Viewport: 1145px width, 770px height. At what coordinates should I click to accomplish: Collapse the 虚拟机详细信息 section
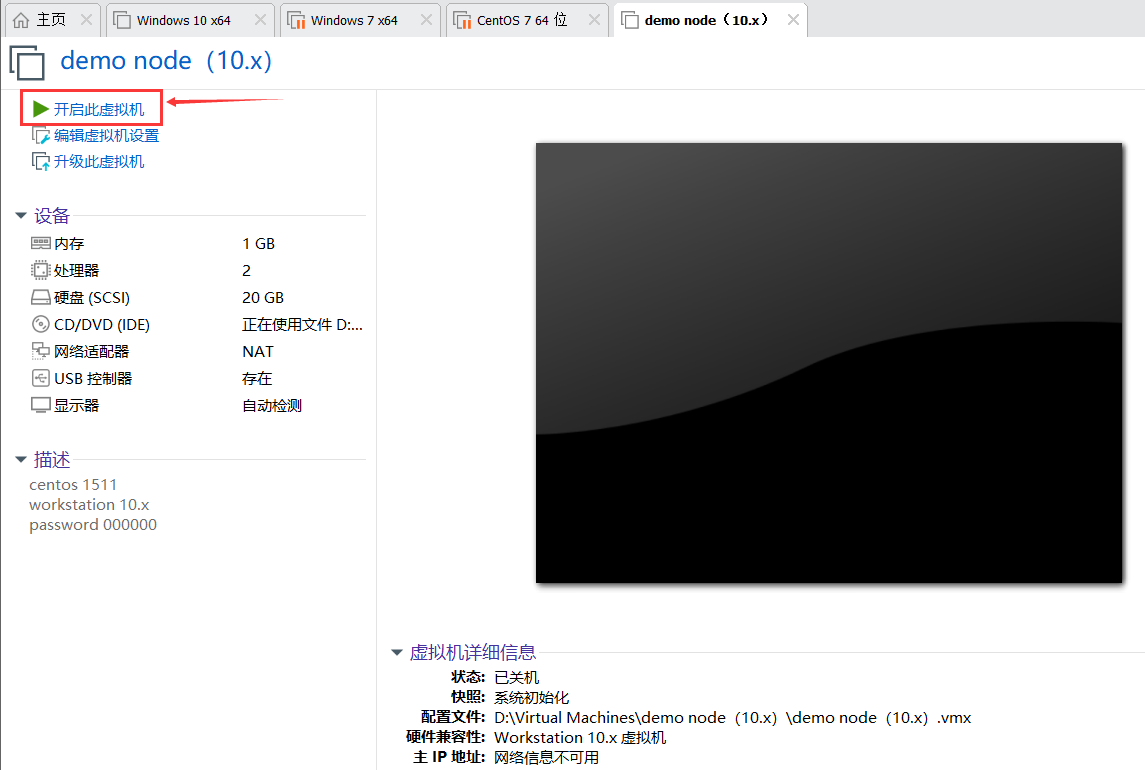397,651
